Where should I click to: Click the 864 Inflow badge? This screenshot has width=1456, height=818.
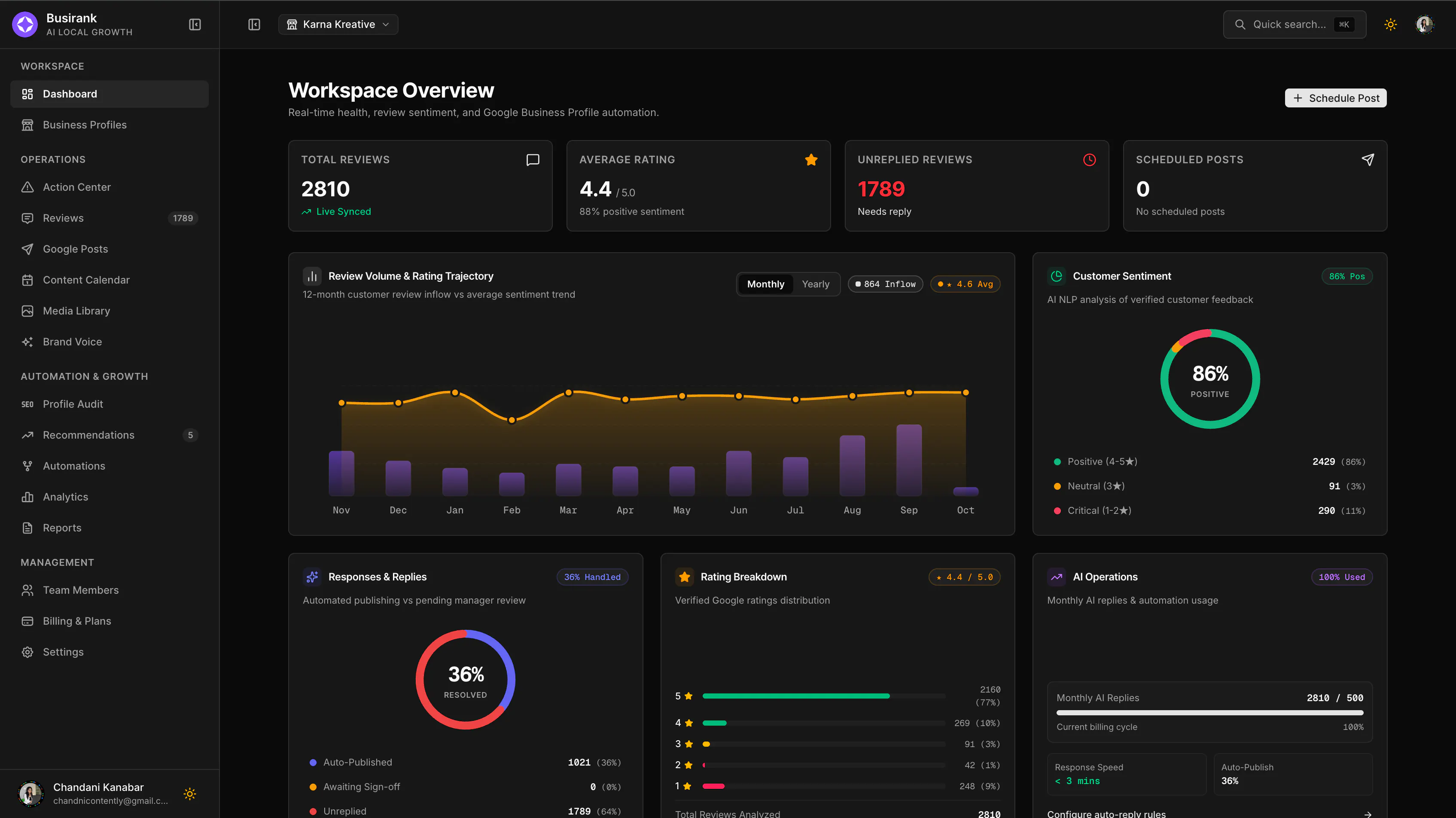(x=885, y=284)
